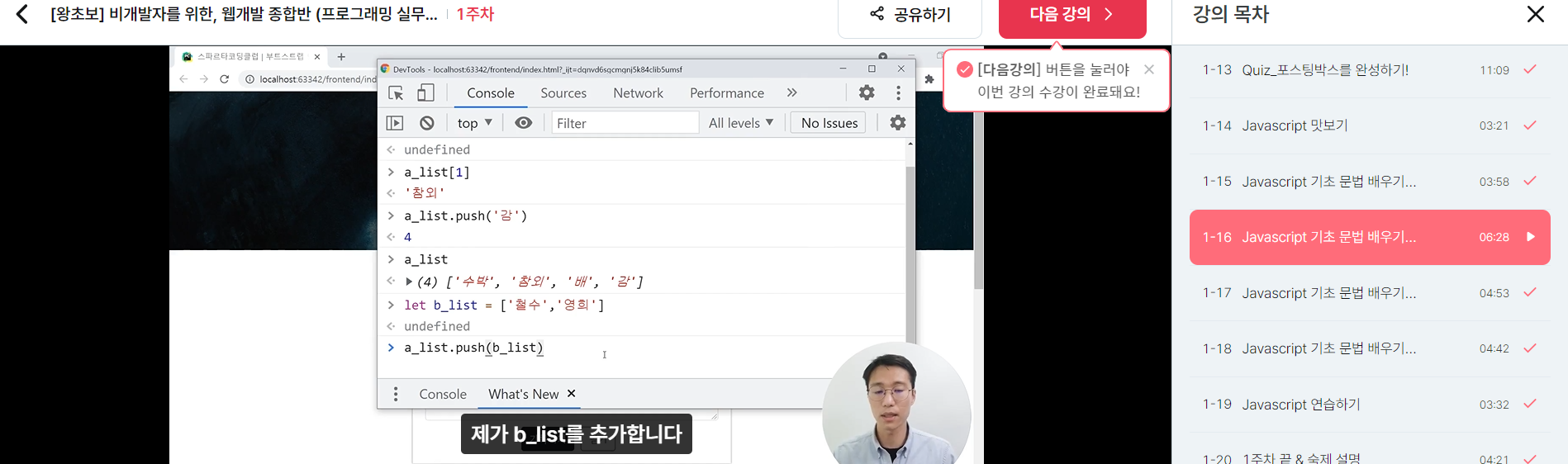The image size is (1568, 464).
Task: Show the console sidebar icon
Action: pos(395,123)
